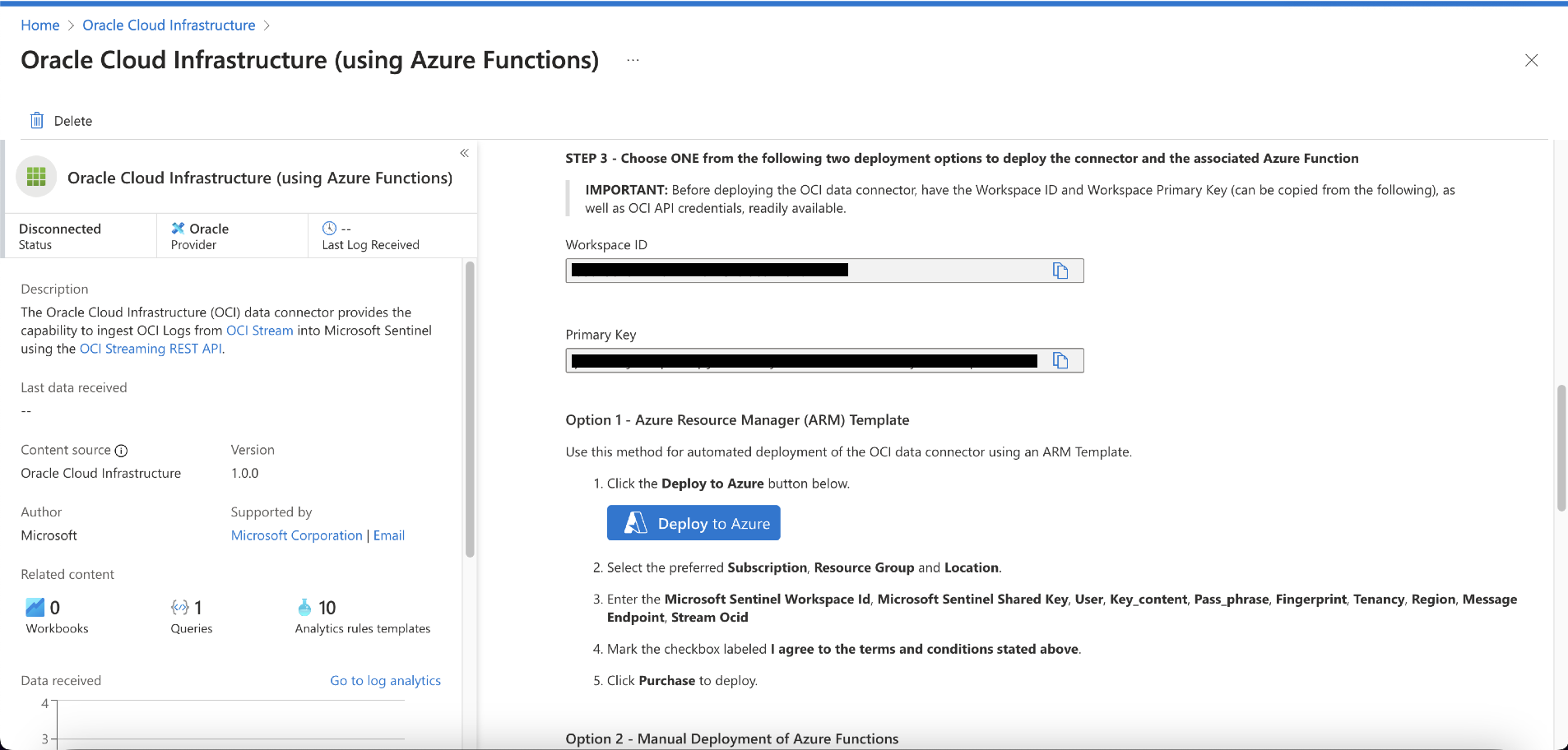Click the version number 1.0.0
Screen dimensions: 1568x750
tap(245, 474)
